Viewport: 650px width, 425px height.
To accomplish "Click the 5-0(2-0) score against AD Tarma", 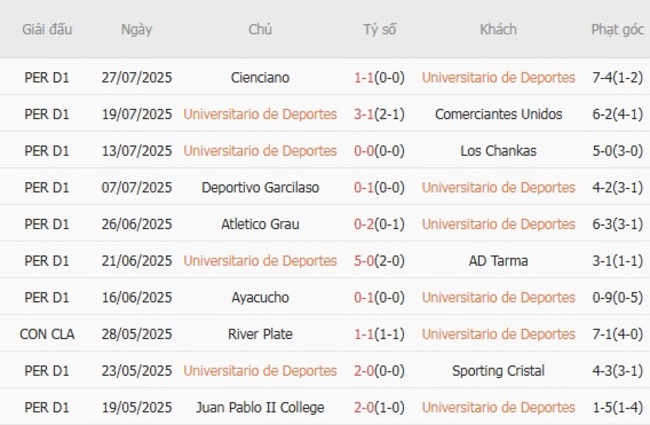I will (x=379, y=261).
